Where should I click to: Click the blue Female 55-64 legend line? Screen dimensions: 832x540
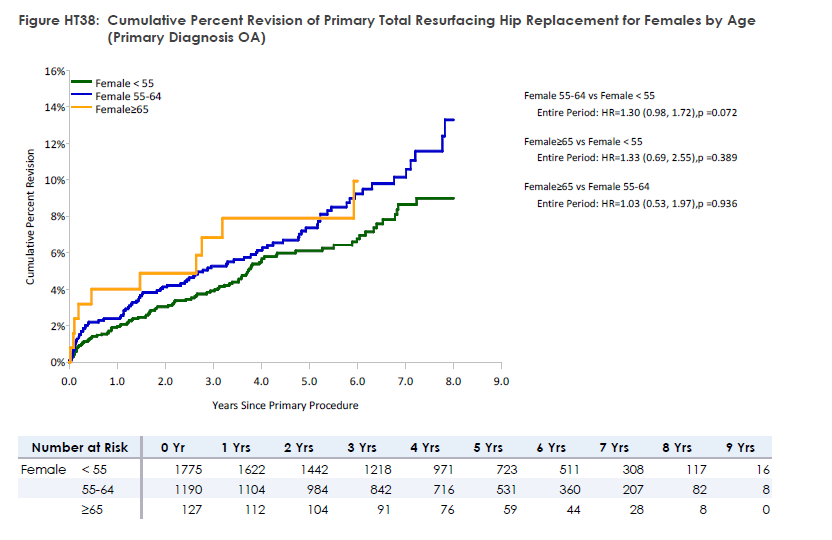(x=82, y=96)
